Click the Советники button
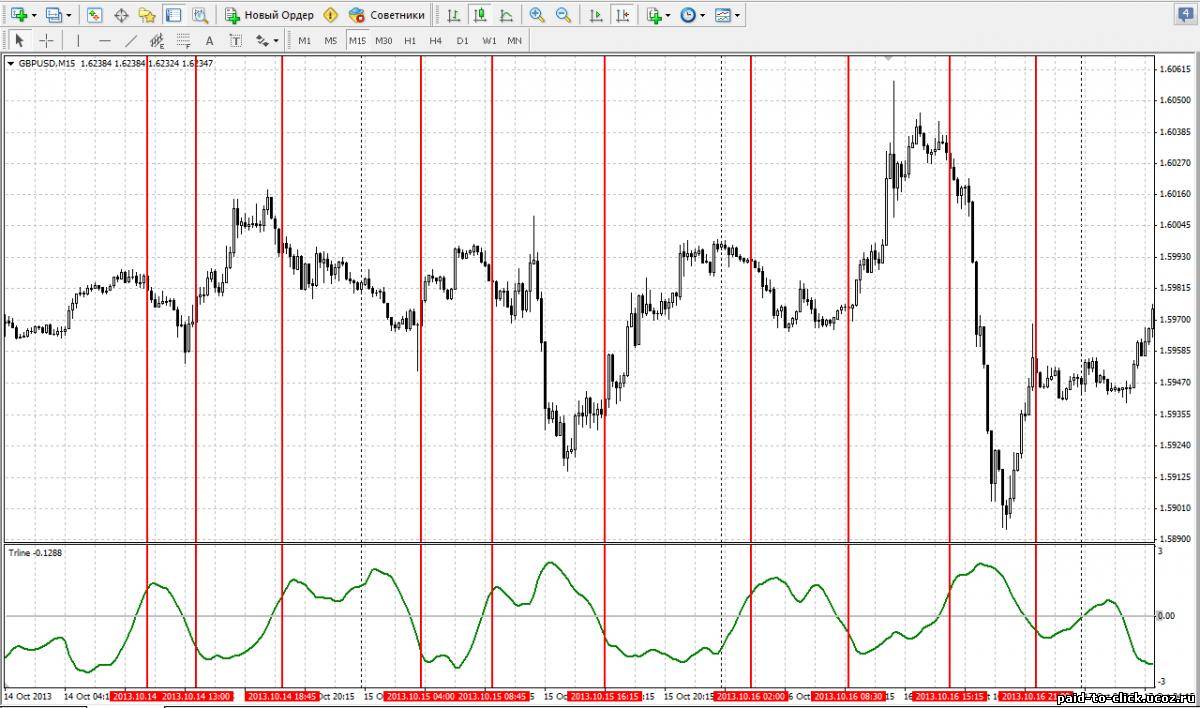The width and height of the screenshot is (1200, 708). (x=387, y=15)
